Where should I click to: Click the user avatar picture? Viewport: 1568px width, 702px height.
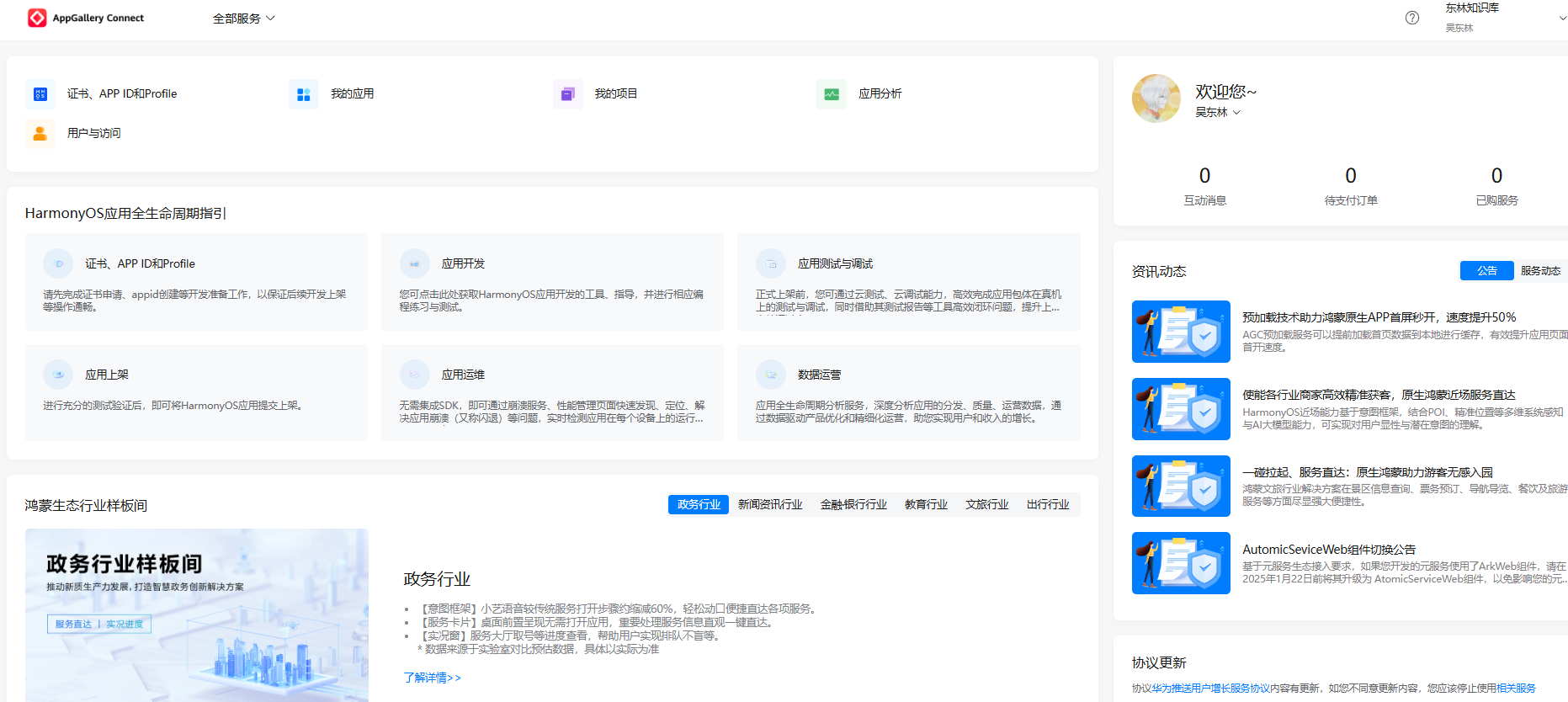coord(1156,98)
